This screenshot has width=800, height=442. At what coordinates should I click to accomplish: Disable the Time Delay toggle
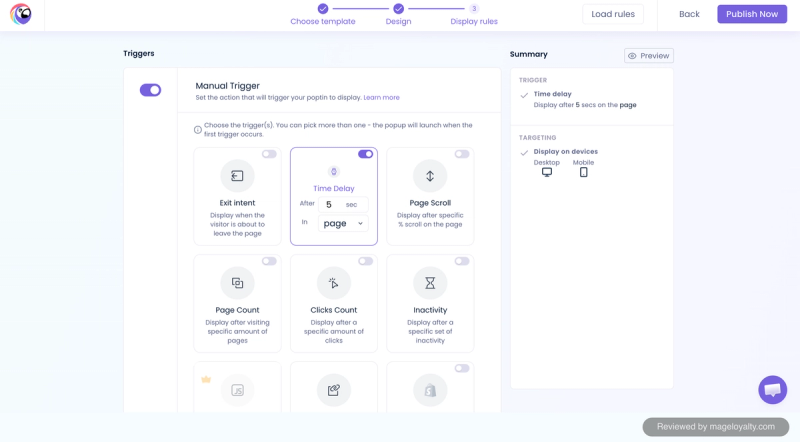click(x=365, y=154)
